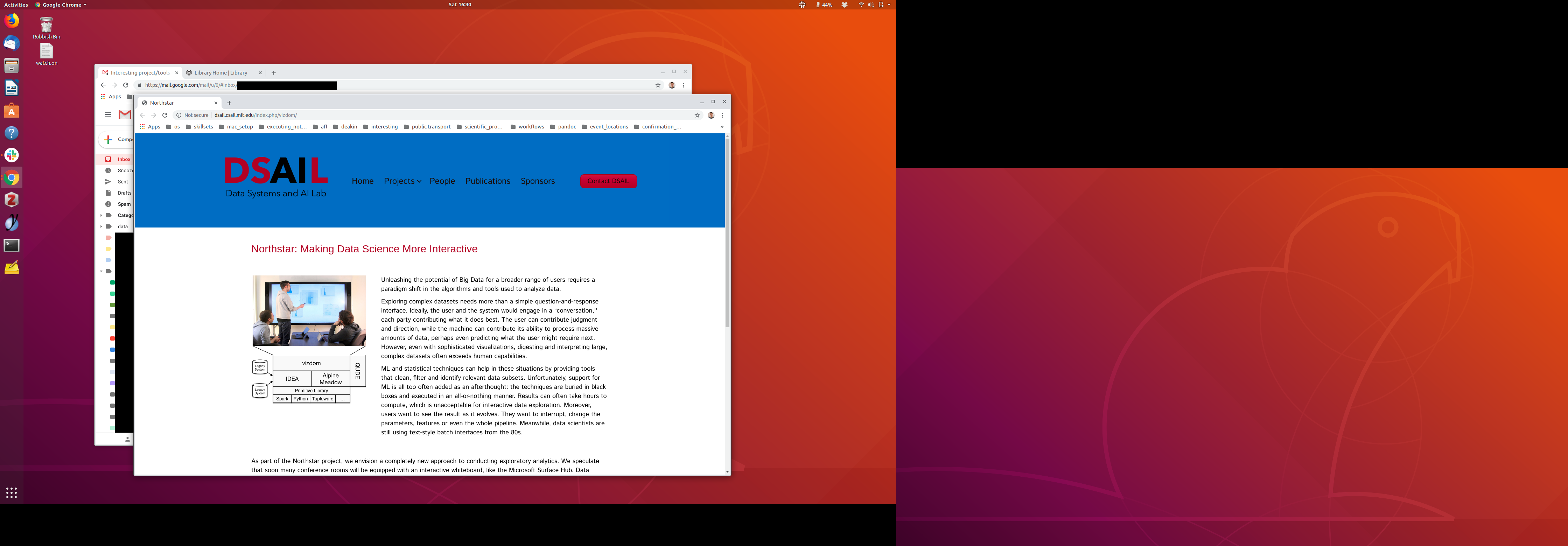The height and width of the screenshot is (546, 1568).
Task: Click the 'Not secure' site info icon
Action: pyautogui.click(x=179, y=115)
